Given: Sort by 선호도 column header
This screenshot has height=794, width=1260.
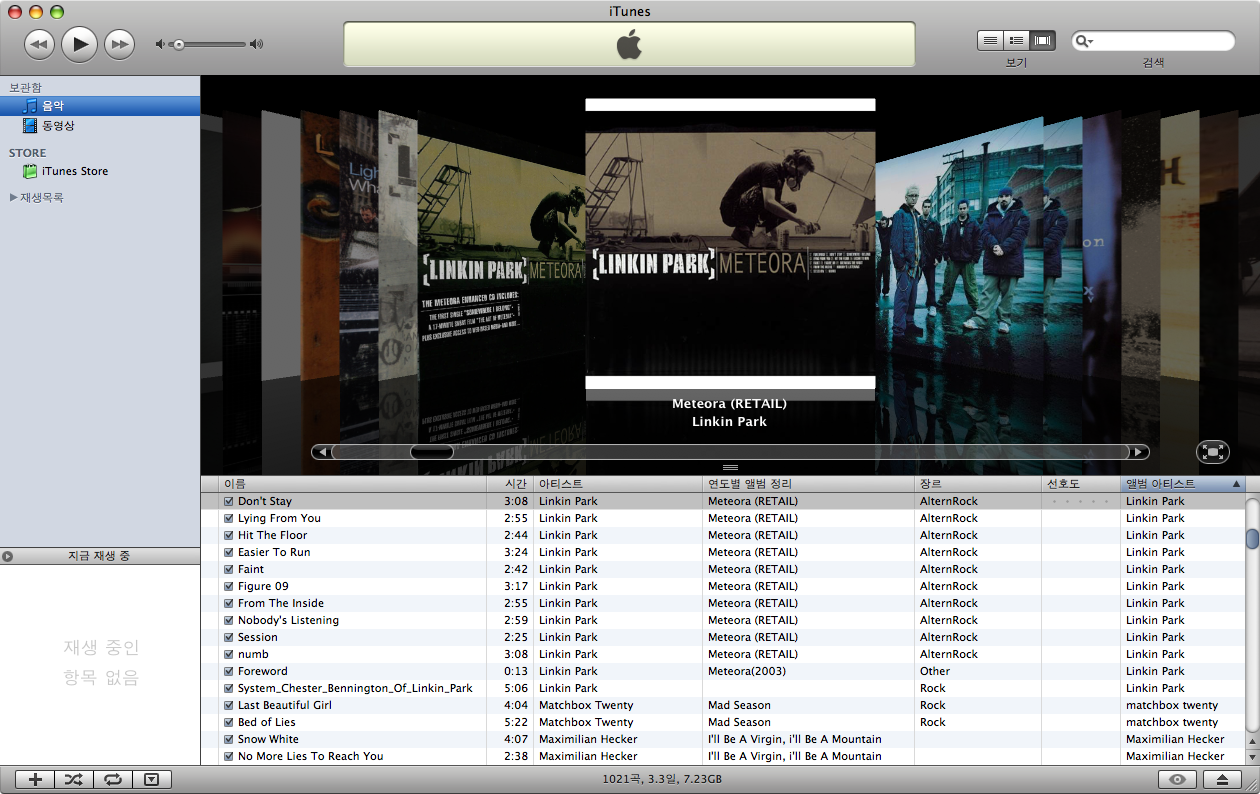Looking at the screenshot, I should (1081, 484).
